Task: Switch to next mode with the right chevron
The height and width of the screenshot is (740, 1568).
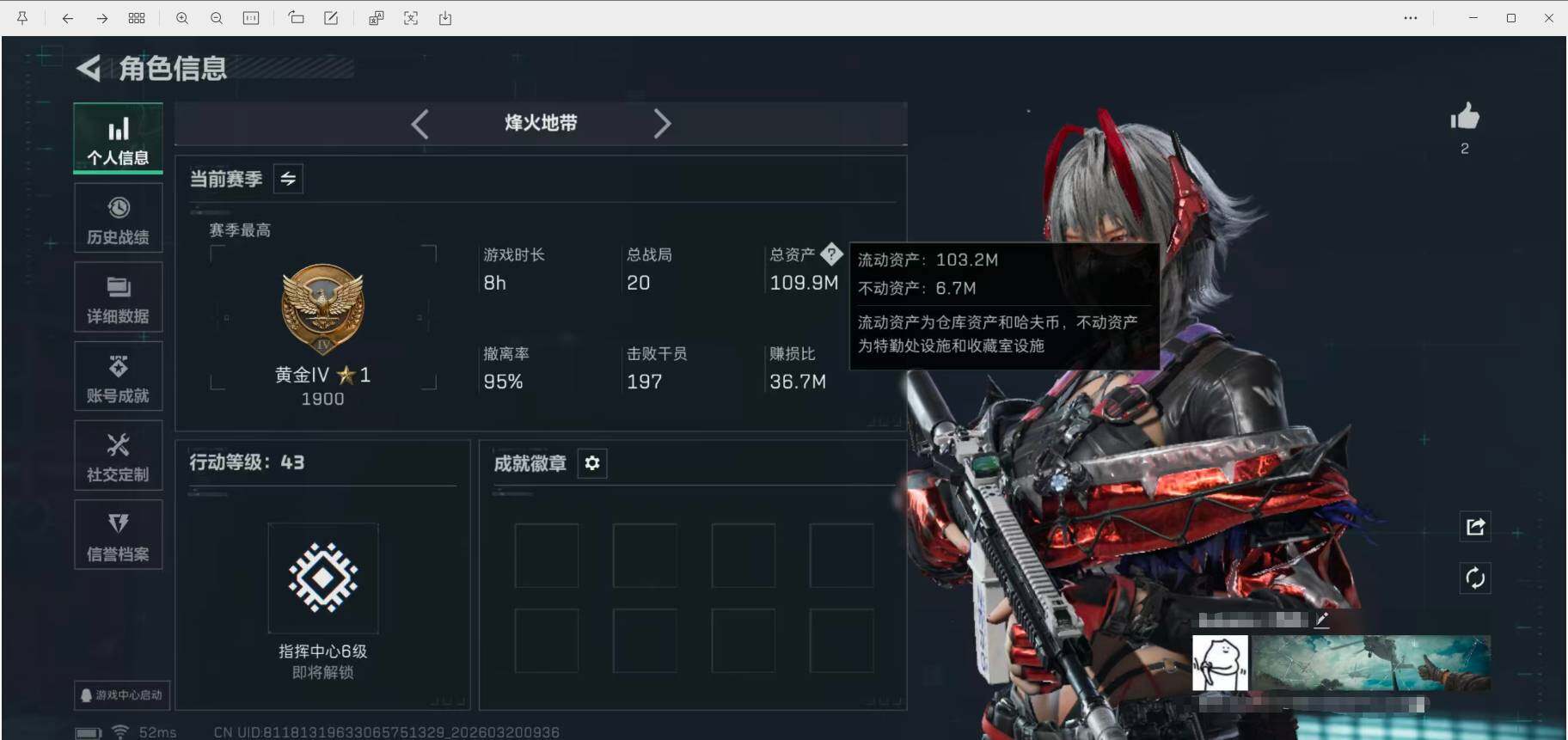Action: [x=662, y=124]
